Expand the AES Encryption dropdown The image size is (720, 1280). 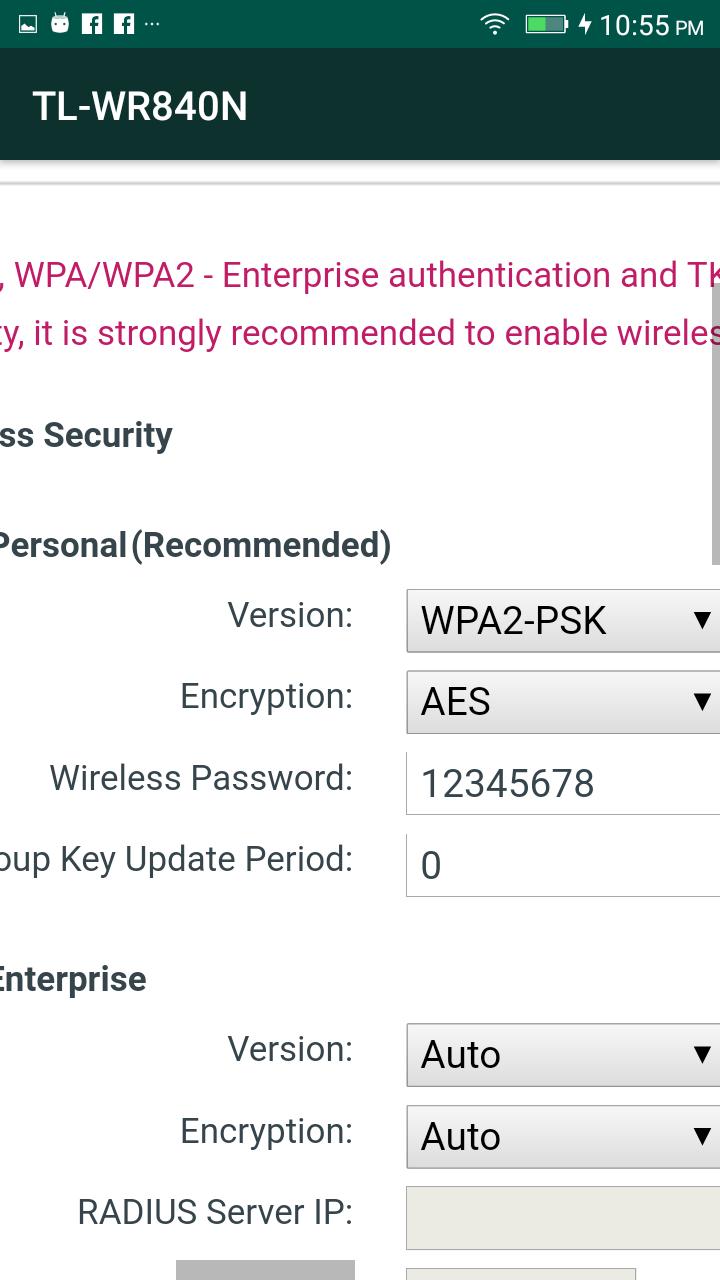point(562,702)
